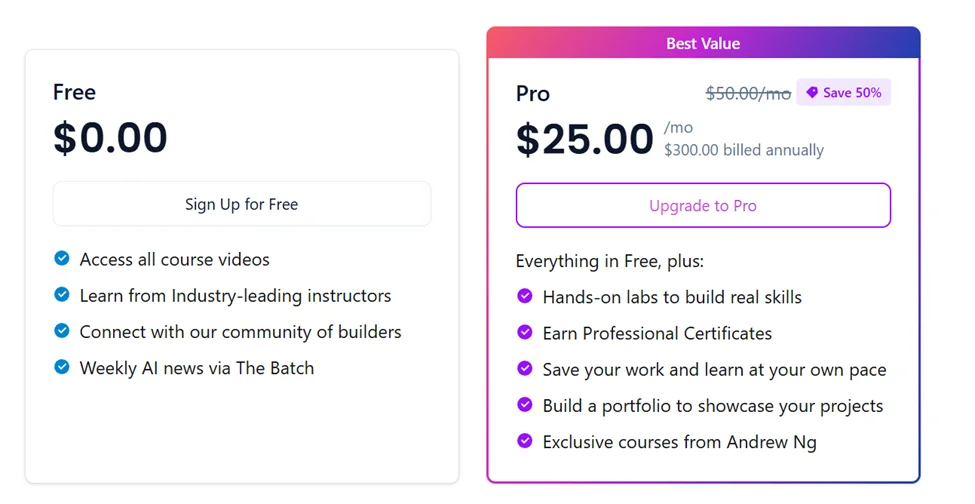Click the checkmark icon next to Industry-leading instructors
975x504 pixels.
click(62, 295)
